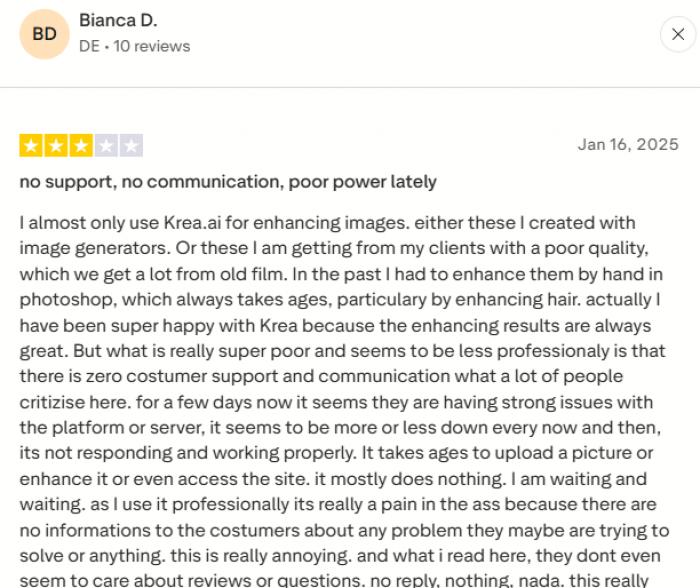Click the BD reviewer avatar
700x588 pixels.
pyautogui.click(x=44, y=35)
